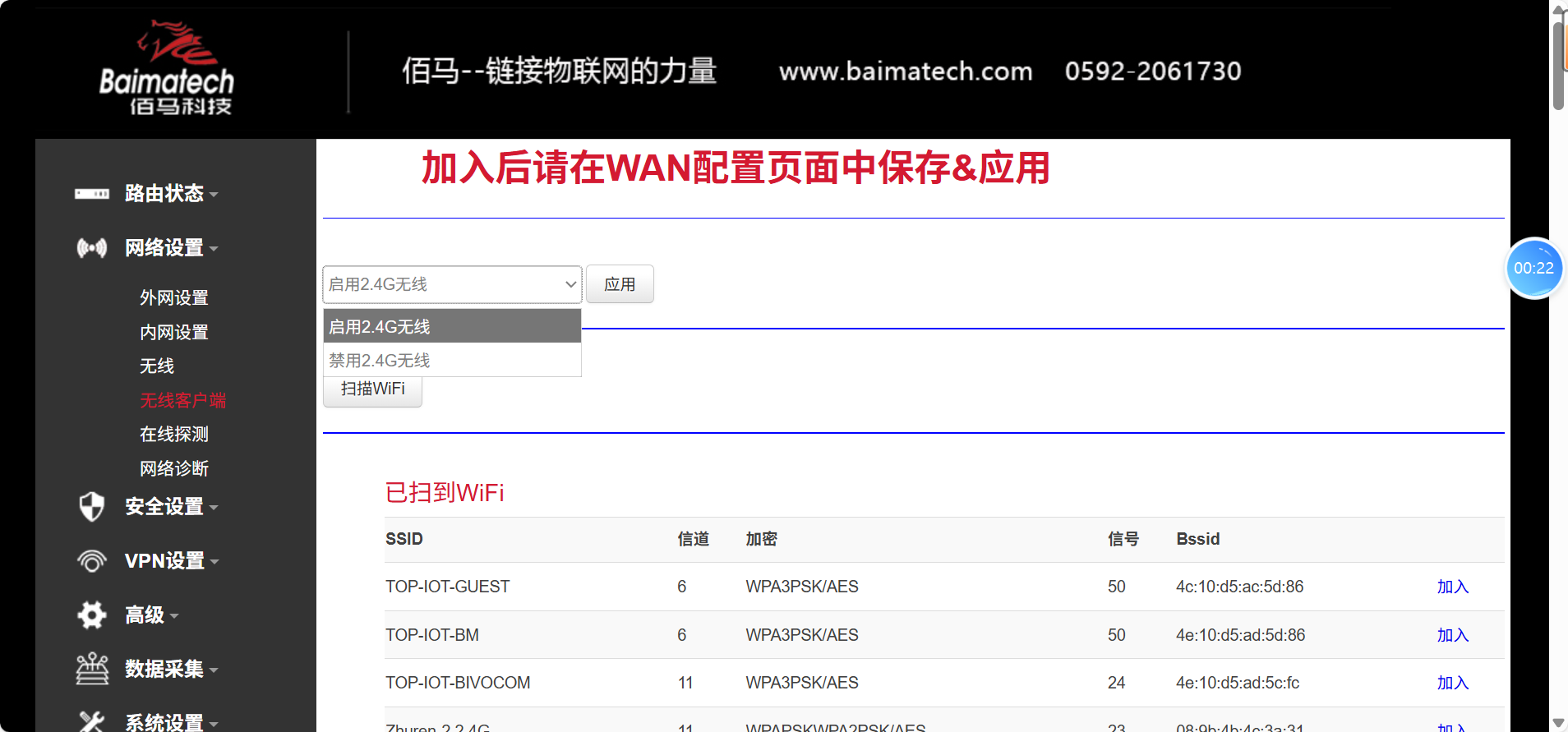Open the 网络诊断 menu item
This screenshot has height=732, width=1568.
pos(174,468)
